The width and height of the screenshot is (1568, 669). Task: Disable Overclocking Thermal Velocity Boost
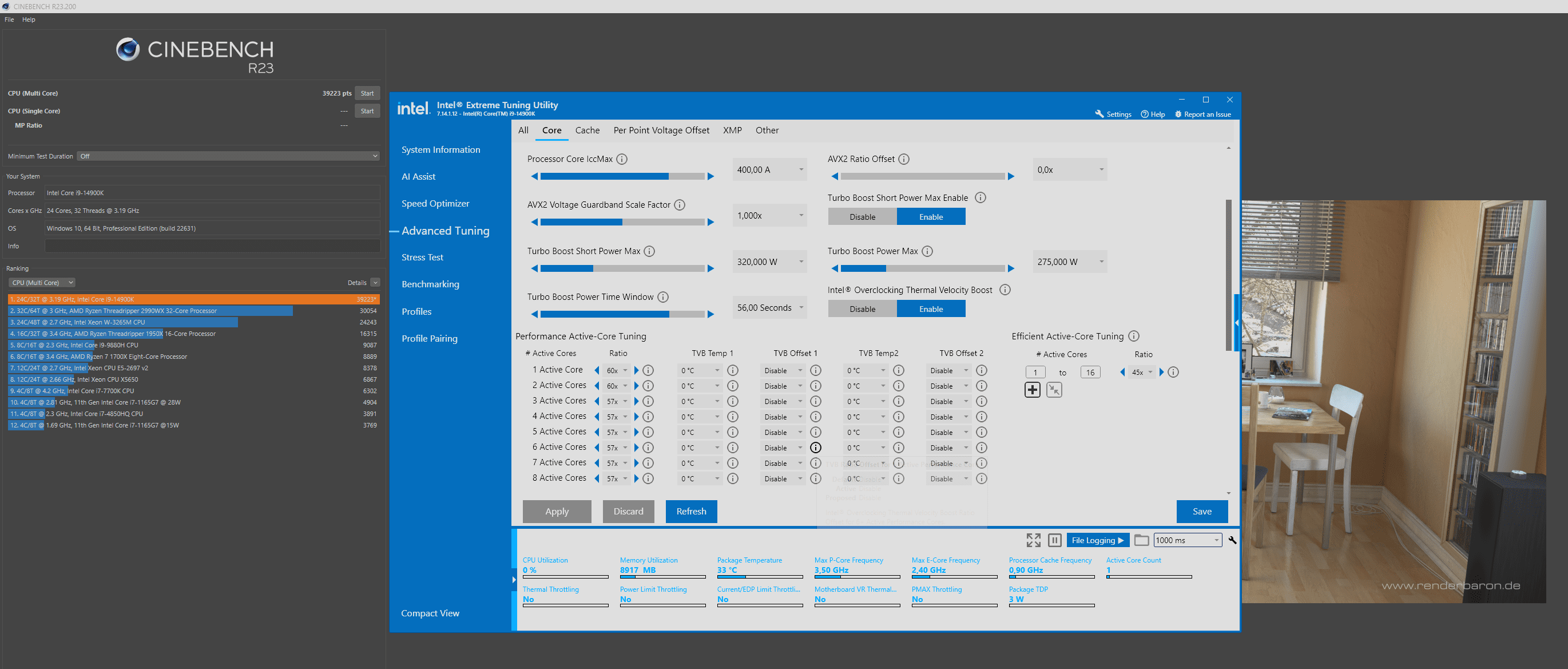[862, 308]
